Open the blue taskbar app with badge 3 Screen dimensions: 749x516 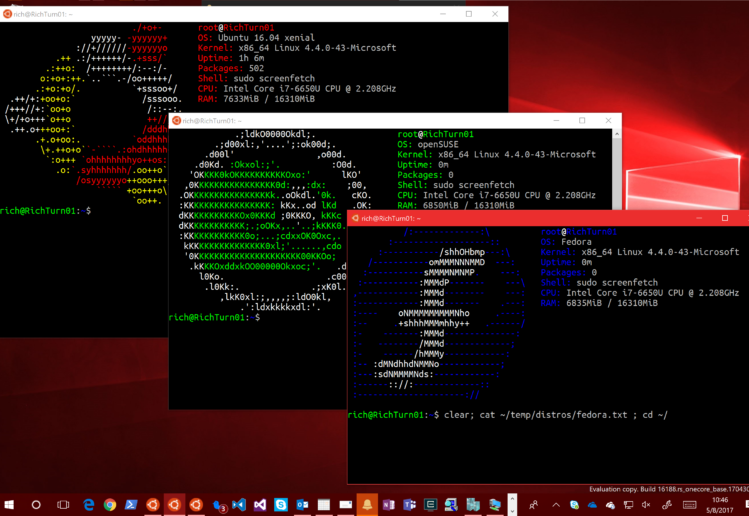pos(219,505)
